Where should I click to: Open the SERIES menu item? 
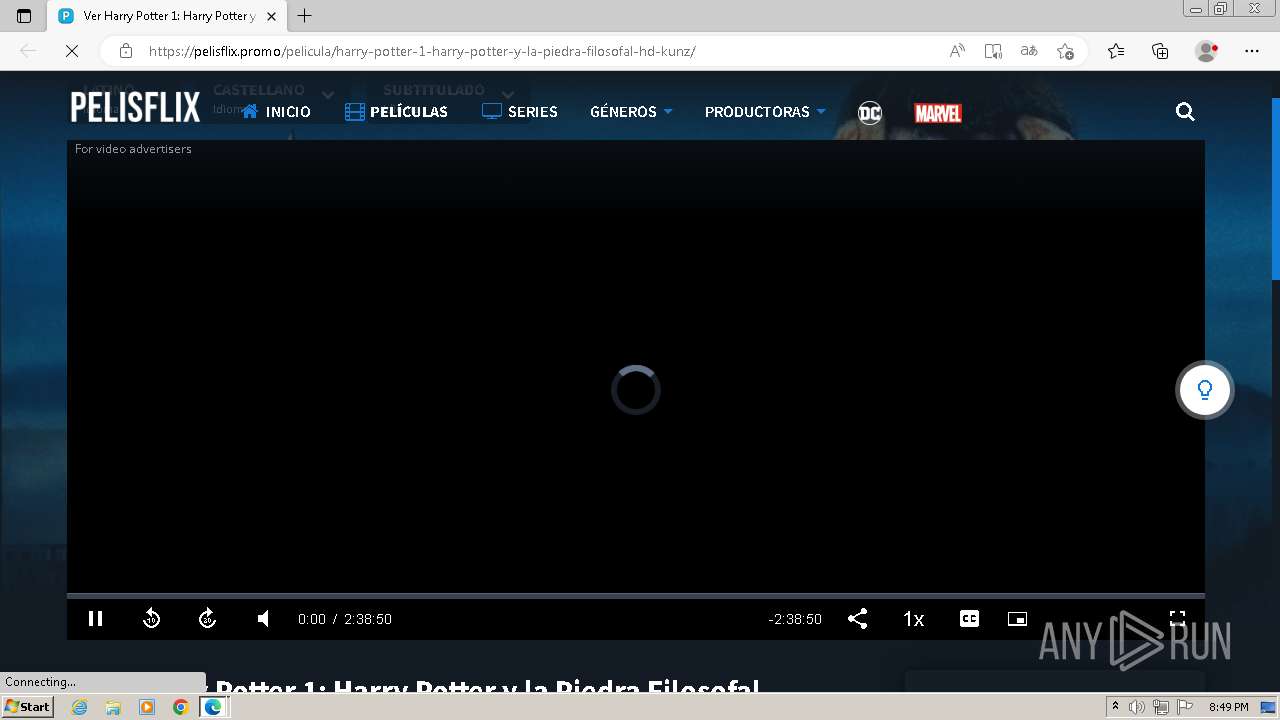pos(519,112)
